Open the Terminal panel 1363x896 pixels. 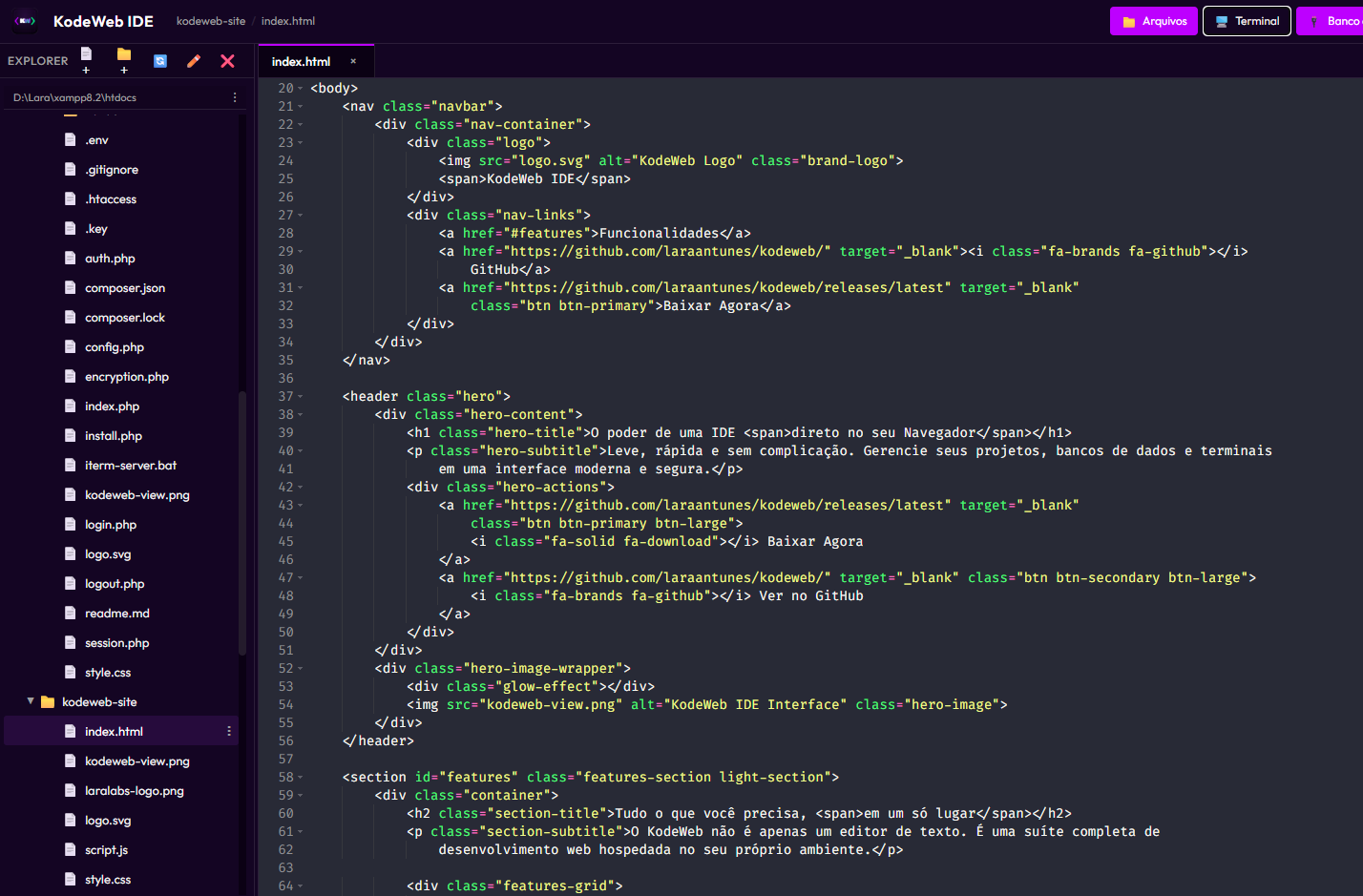[x=1247, y=21]
